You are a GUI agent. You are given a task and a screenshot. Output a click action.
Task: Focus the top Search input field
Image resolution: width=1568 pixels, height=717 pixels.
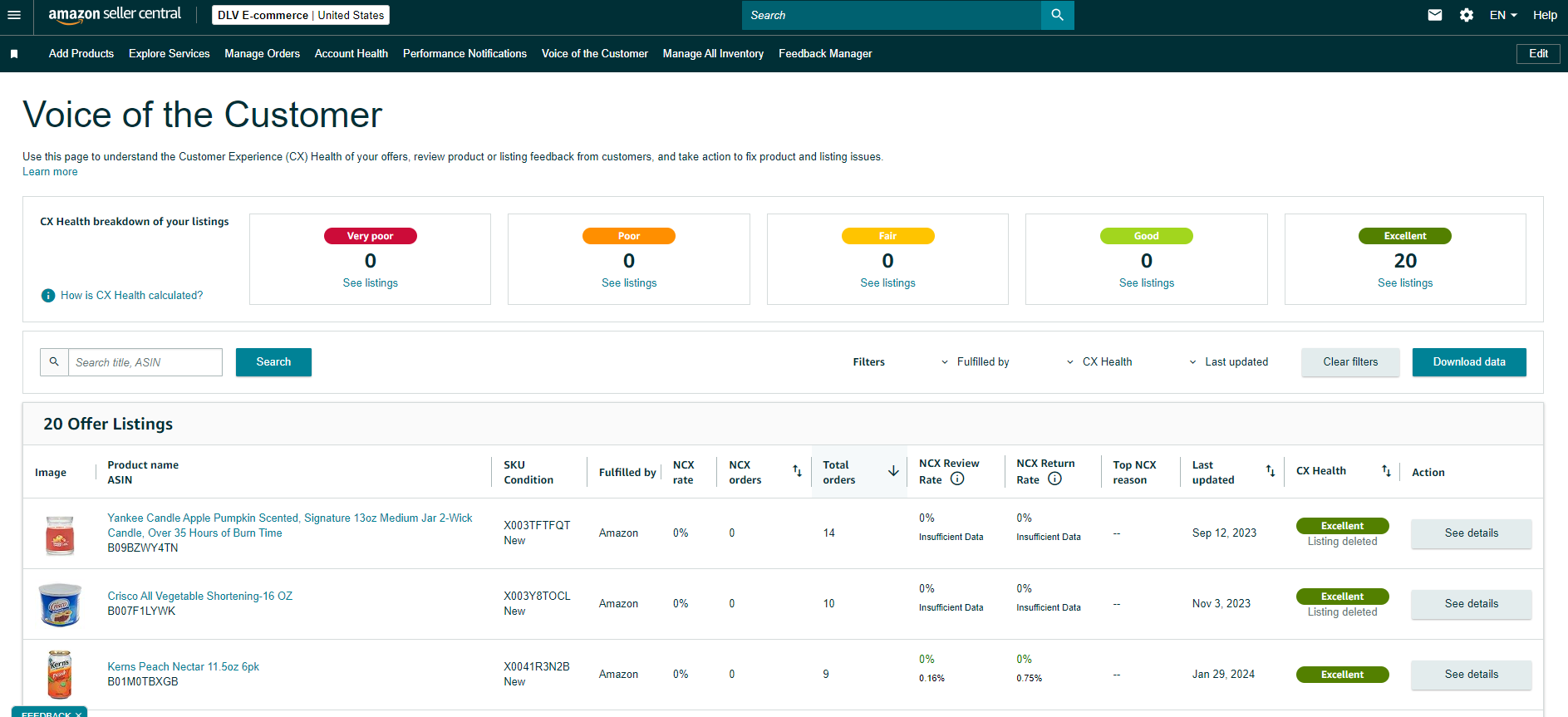point(891,15)
